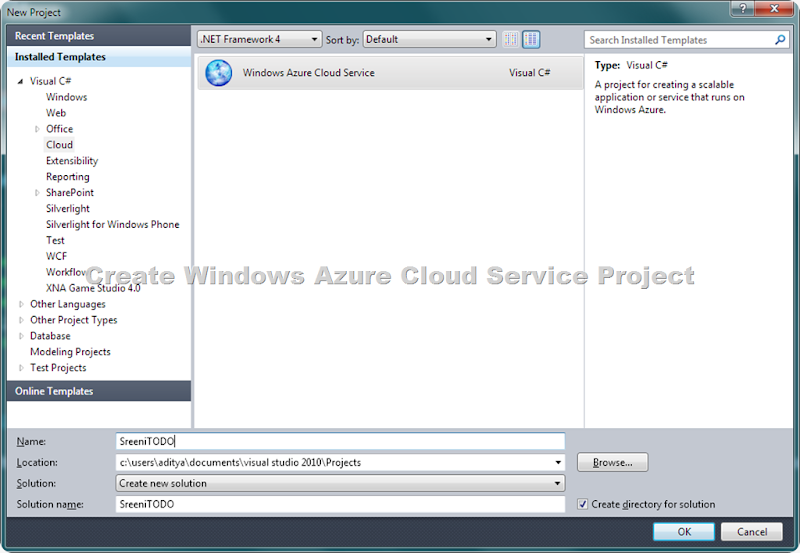This screenshot has height=553, width=800.
Task: Open the dialog Help question mark button
Action: (x=743, y=9)
